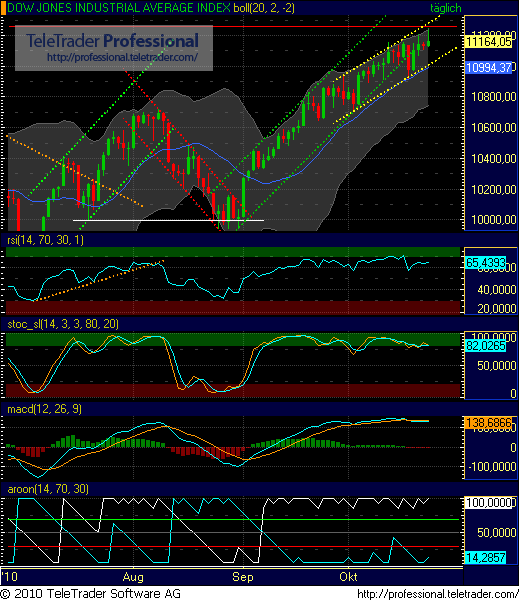Viewport: 519px width, 603px height.
Task: Click the 10800,00 price axis label
Action: coord(494,97)
